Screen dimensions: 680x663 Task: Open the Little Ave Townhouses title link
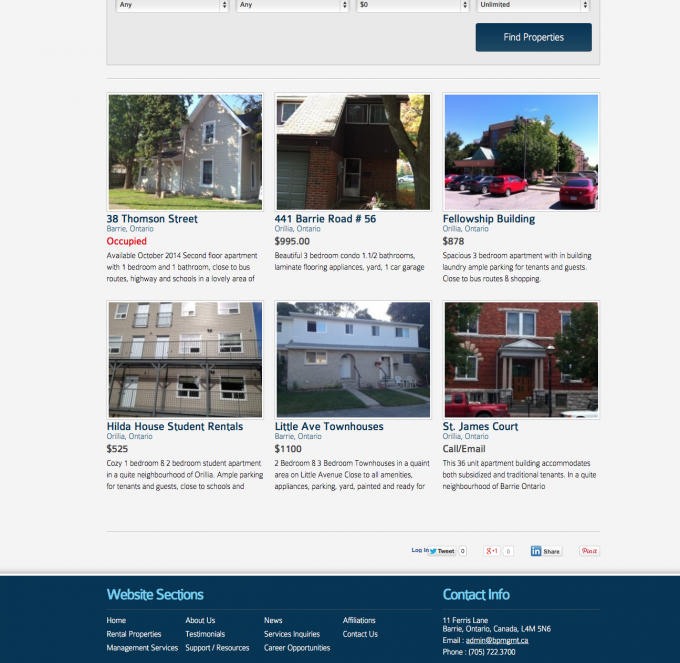coord(329,427)
